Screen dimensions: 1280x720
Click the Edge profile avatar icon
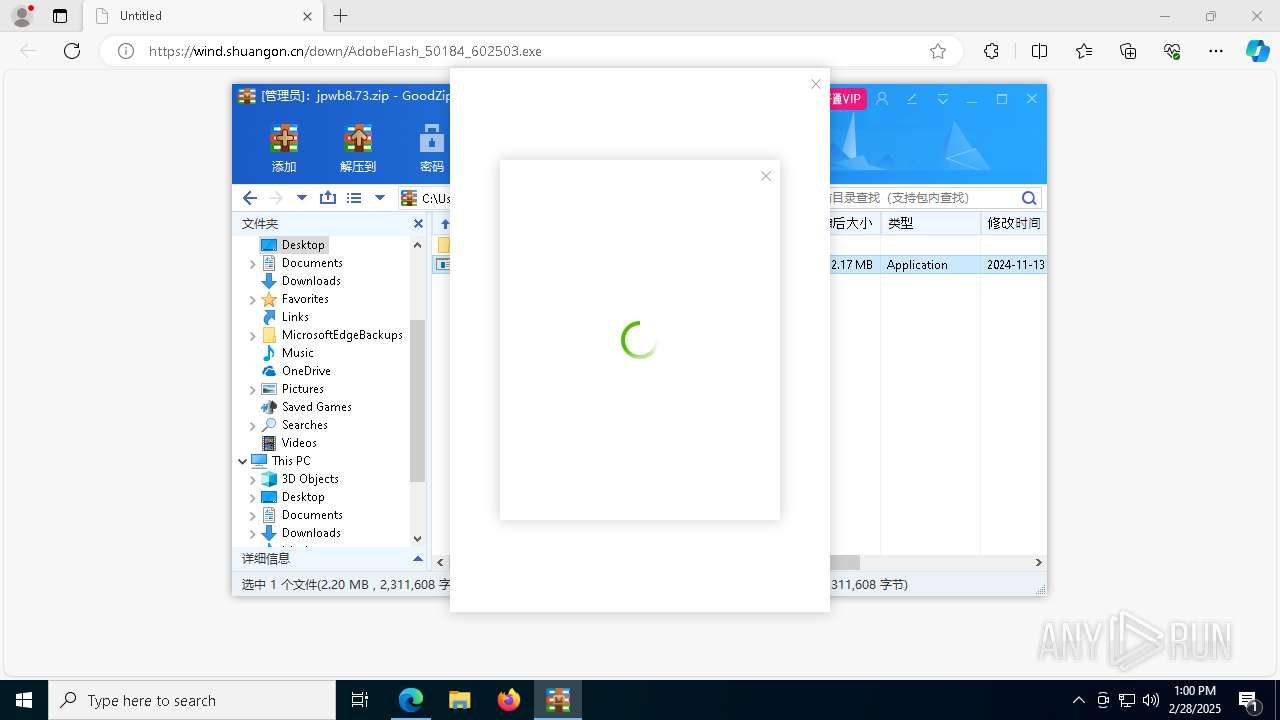click(22, 16)
